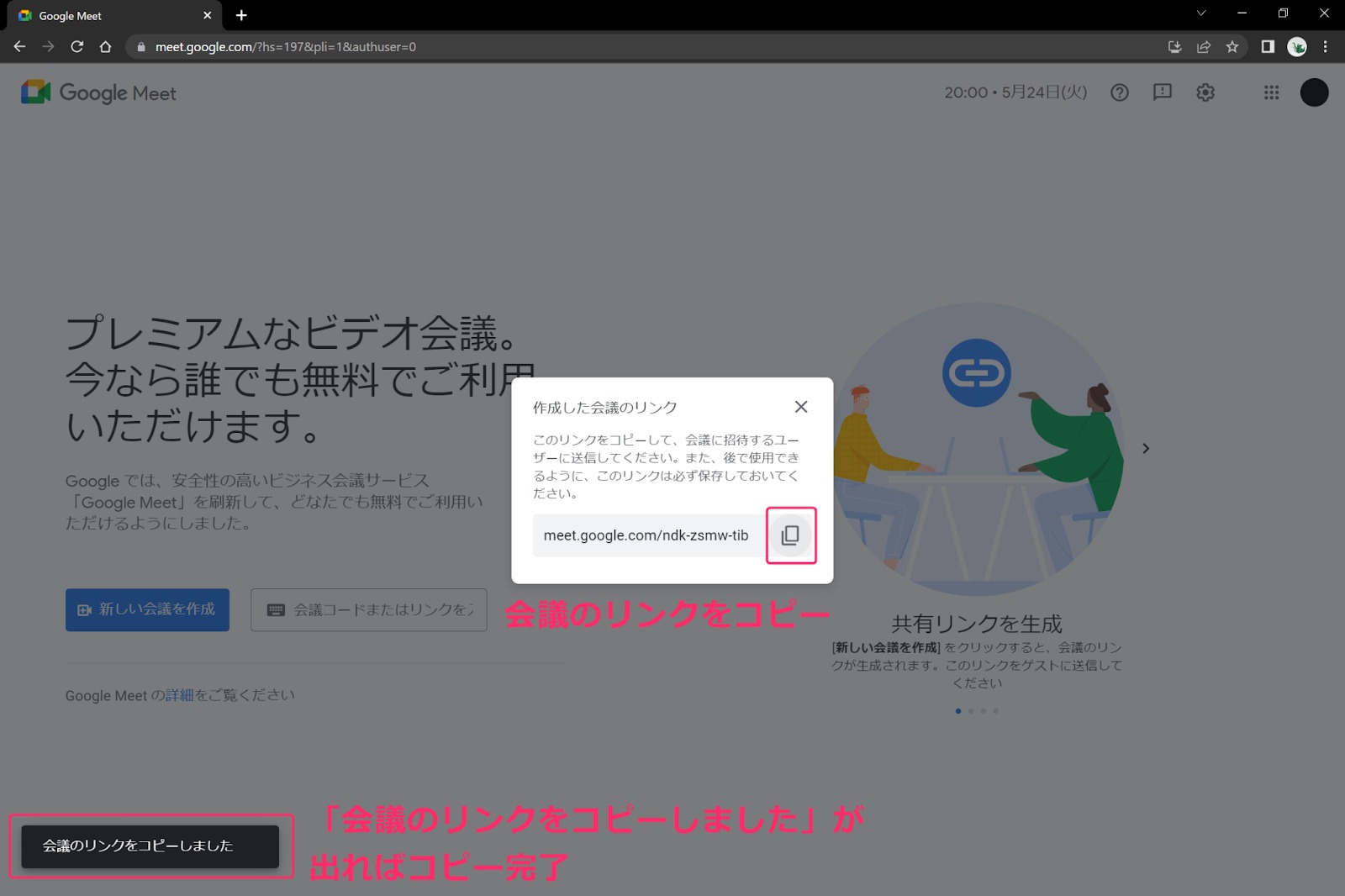Select the fourth carousel pagination dot
1345x896 pixels.
(996, 711)
